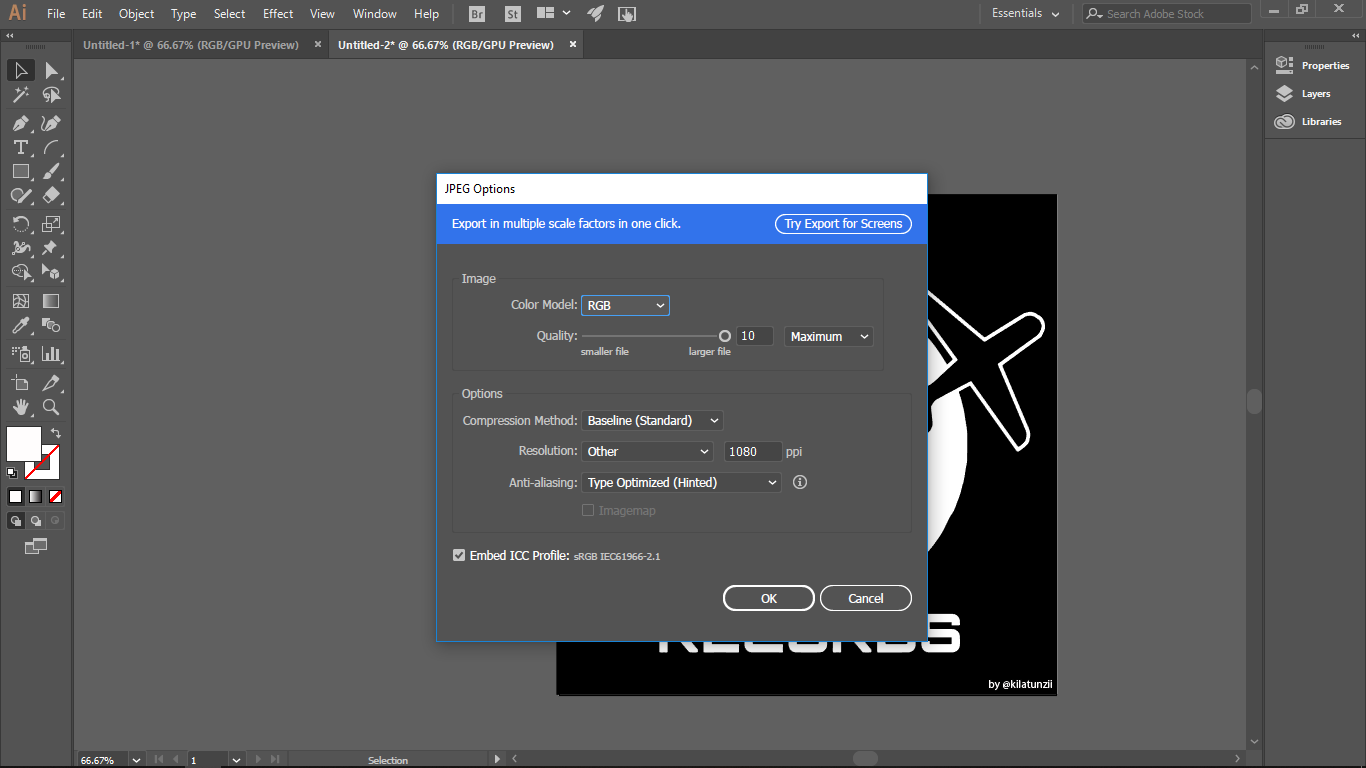Select the Direct Selection tool
The image size is (1366, 768).
[x=51, y=70]
